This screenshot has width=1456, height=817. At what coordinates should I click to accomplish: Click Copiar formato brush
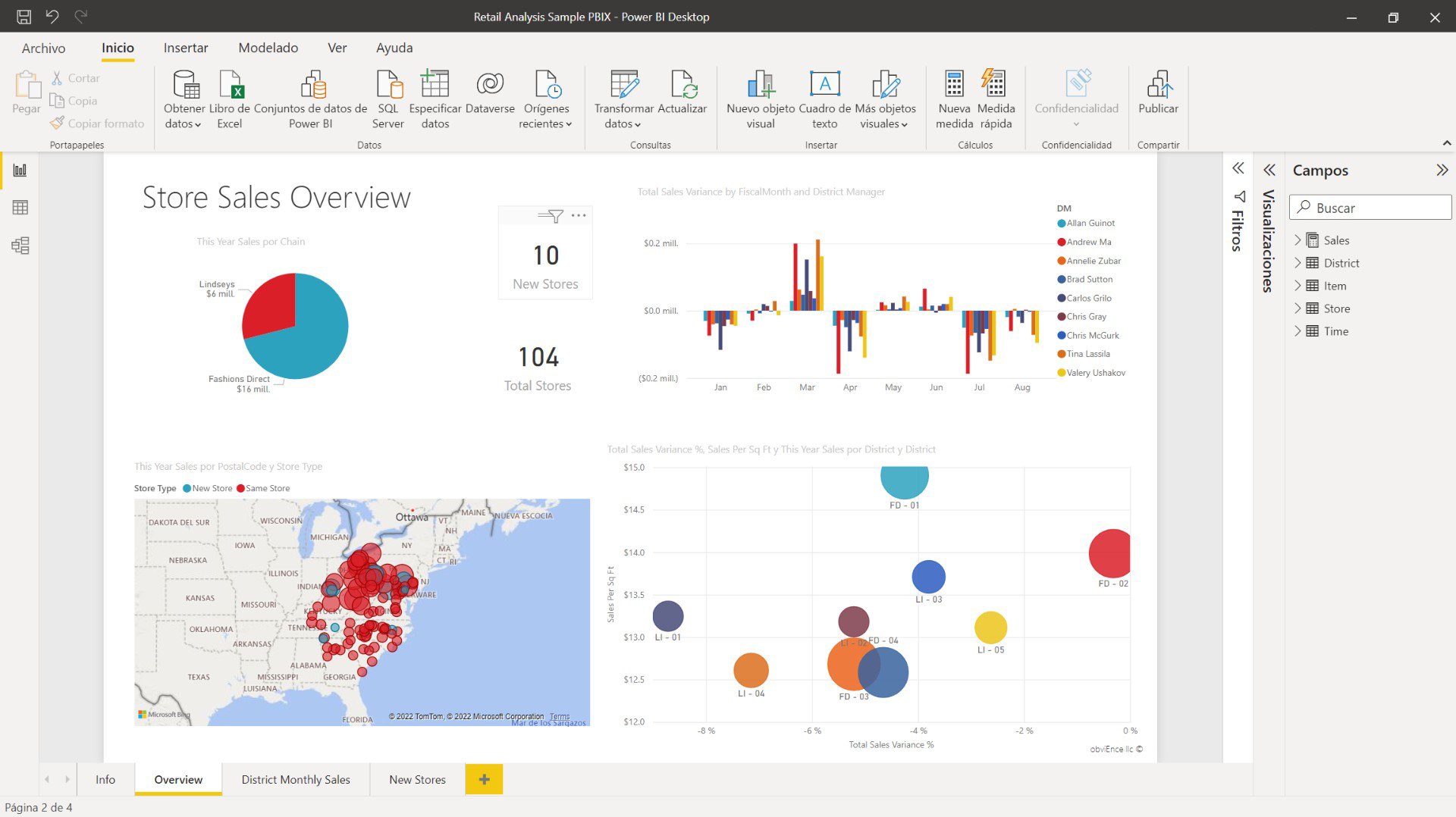click(97, 124)
